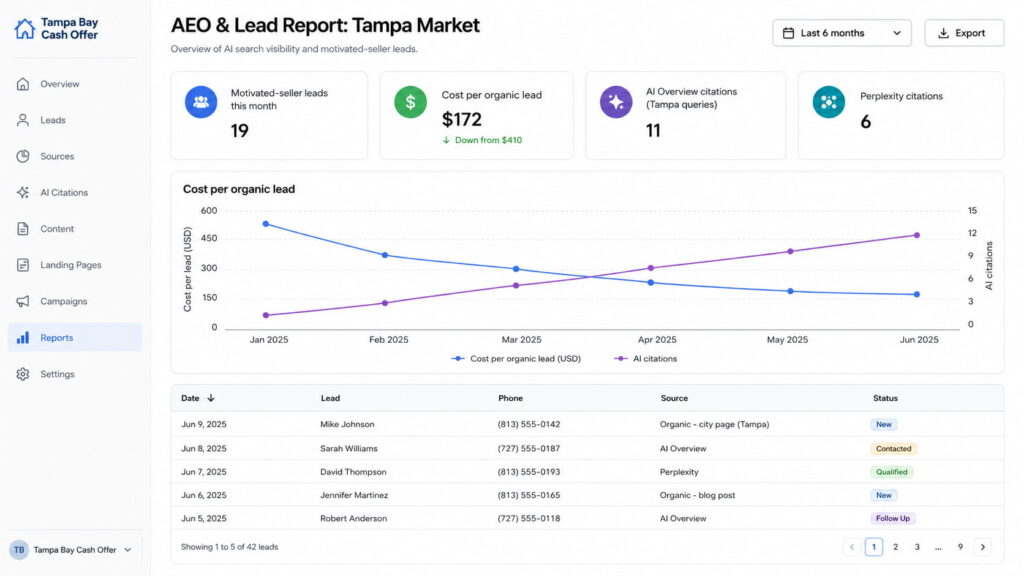Click the Jan 2025 blue cost data point
Image resolution: width=1024 pixels, height=576 pixels.
point(266,224)
